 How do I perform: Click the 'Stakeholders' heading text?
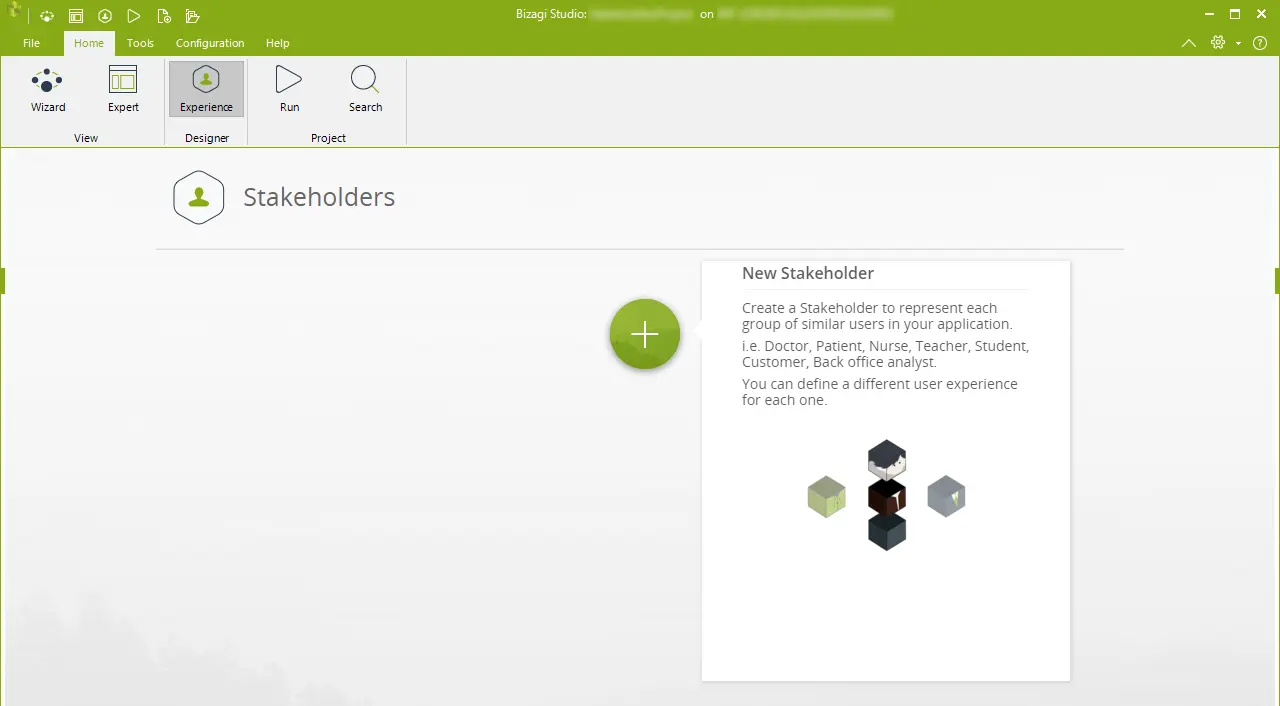pos(319,197)
